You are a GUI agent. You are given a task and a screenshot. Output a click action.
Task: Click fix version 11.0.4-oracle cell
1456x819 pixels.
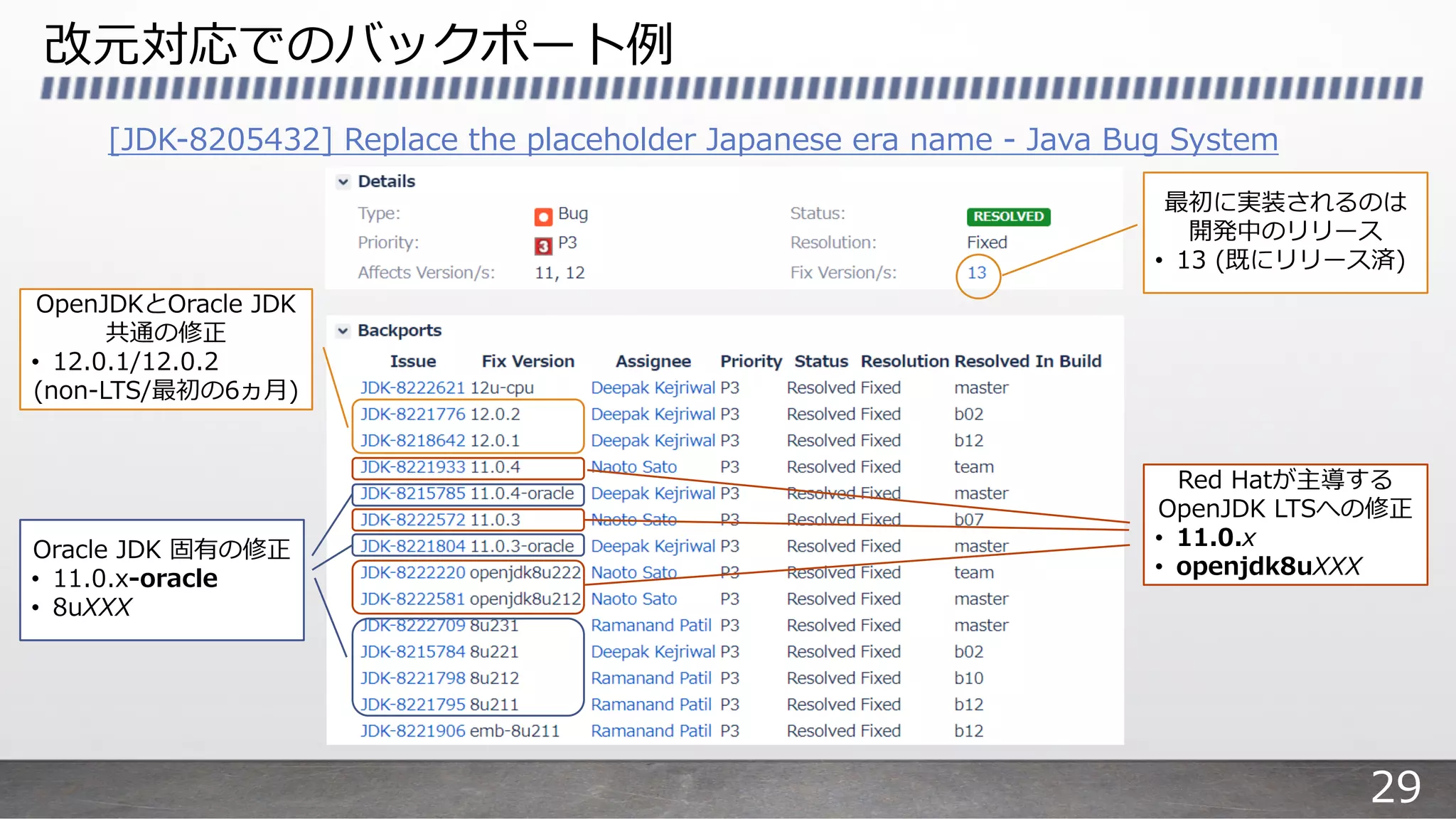[x=522, y=493]
